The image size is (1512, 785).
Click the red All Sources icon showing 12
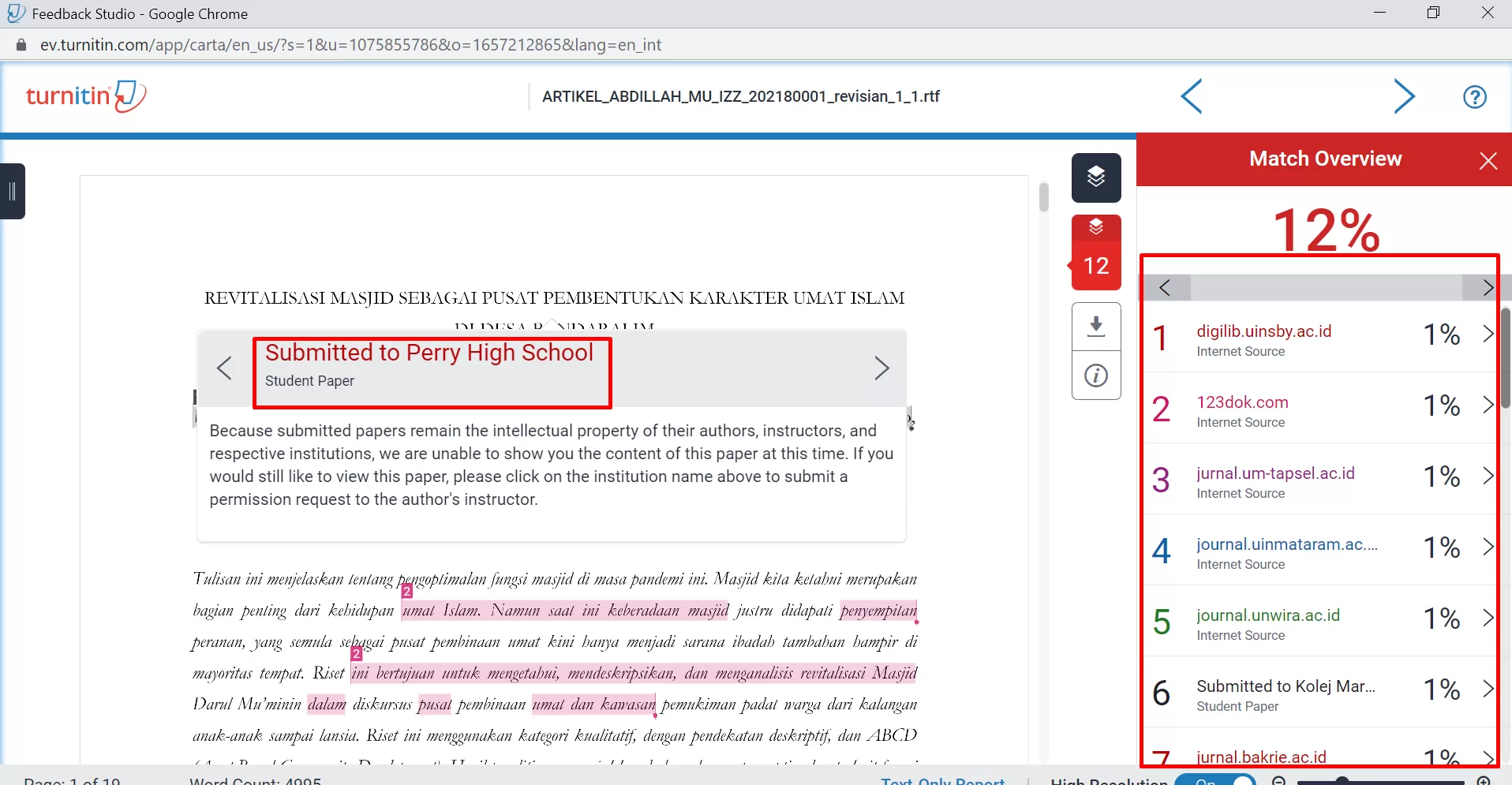click(x=1096, y=251)
